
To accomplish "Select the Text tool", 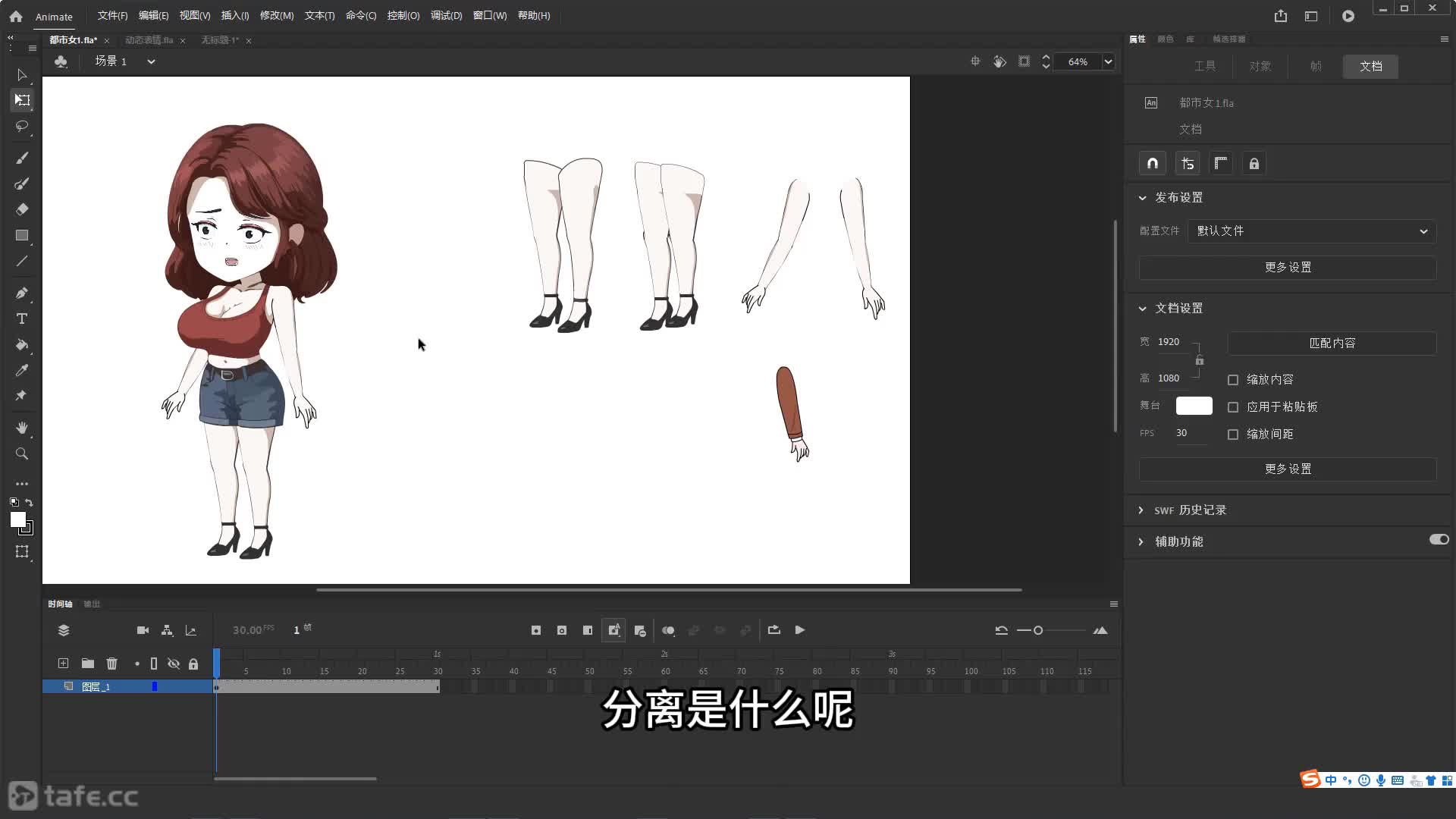I will point(22,319).
